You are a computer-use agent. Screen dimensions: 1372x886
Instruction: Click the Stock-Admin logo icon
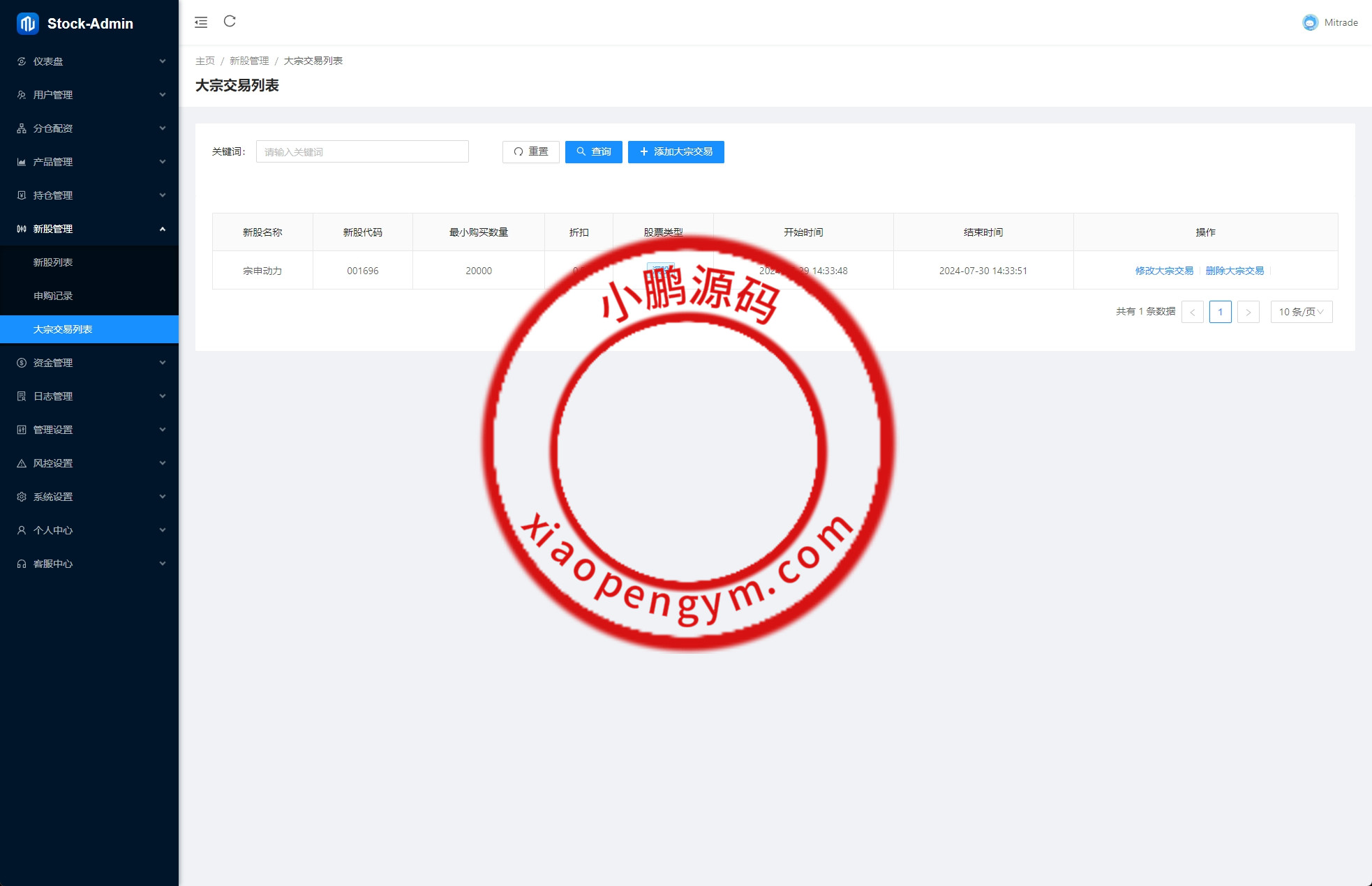tap(27, 24)
